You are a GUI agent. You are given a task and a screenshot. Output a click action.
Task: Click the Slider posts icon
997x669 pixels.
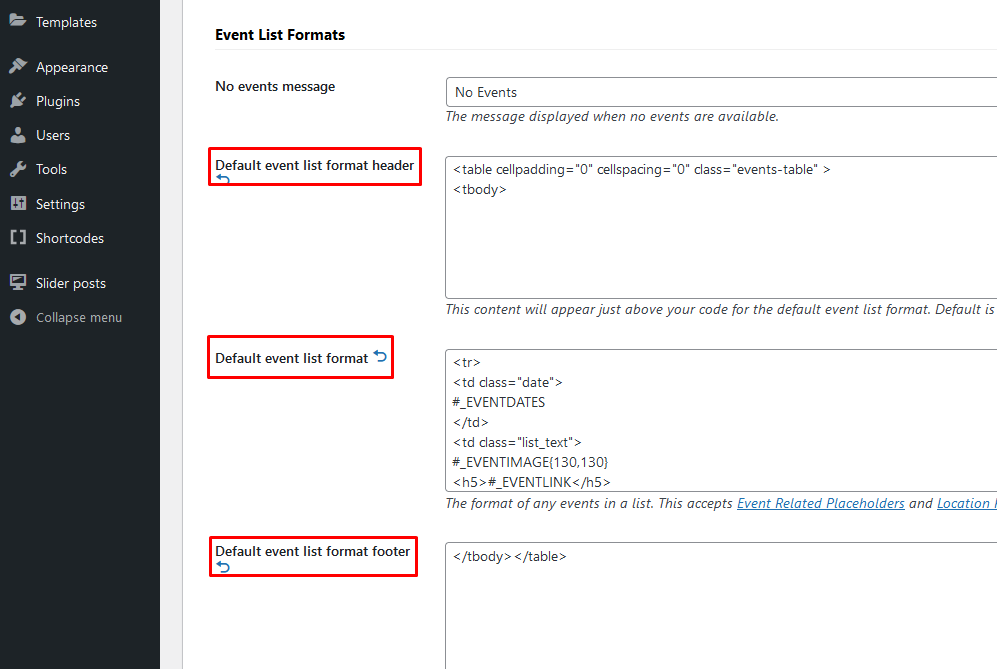(18, 282)
